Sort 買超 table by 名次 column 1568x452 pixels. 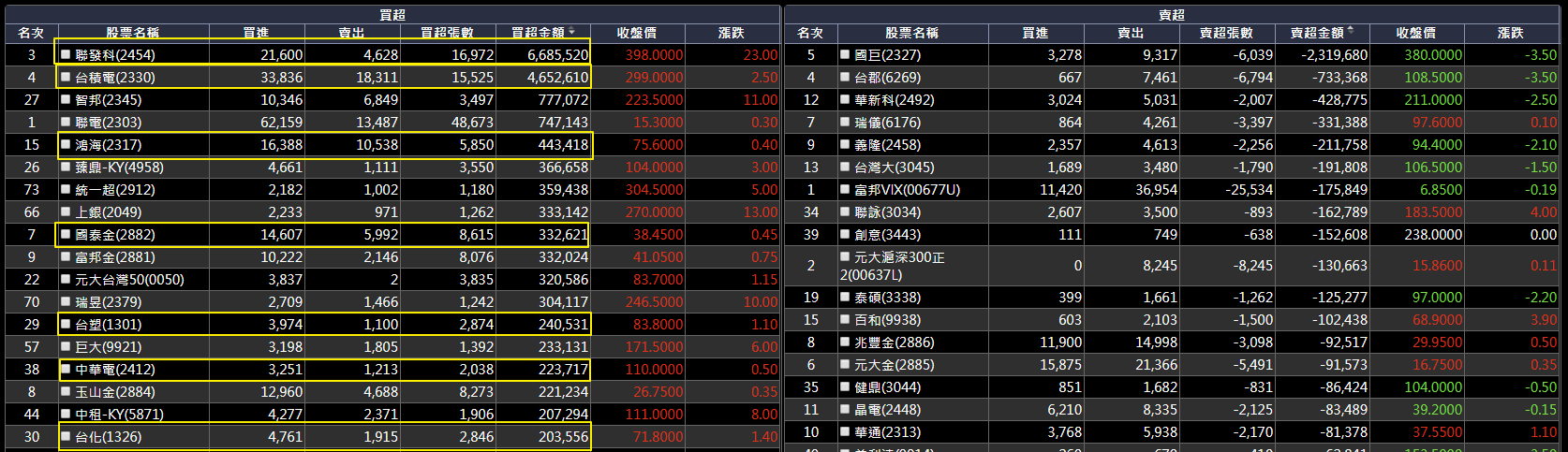[x=31, y=33]
